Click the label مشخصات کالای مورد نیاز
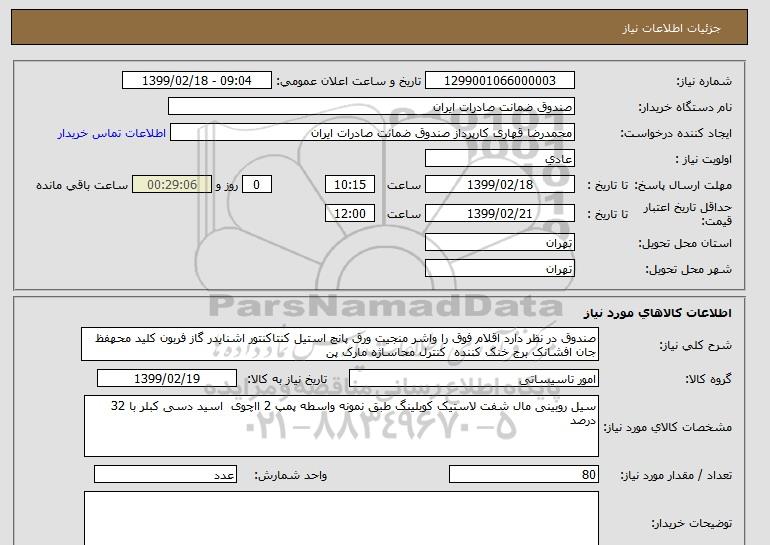Image resolution: width=770 pixels, height=545 pixels. click(668, 427)
